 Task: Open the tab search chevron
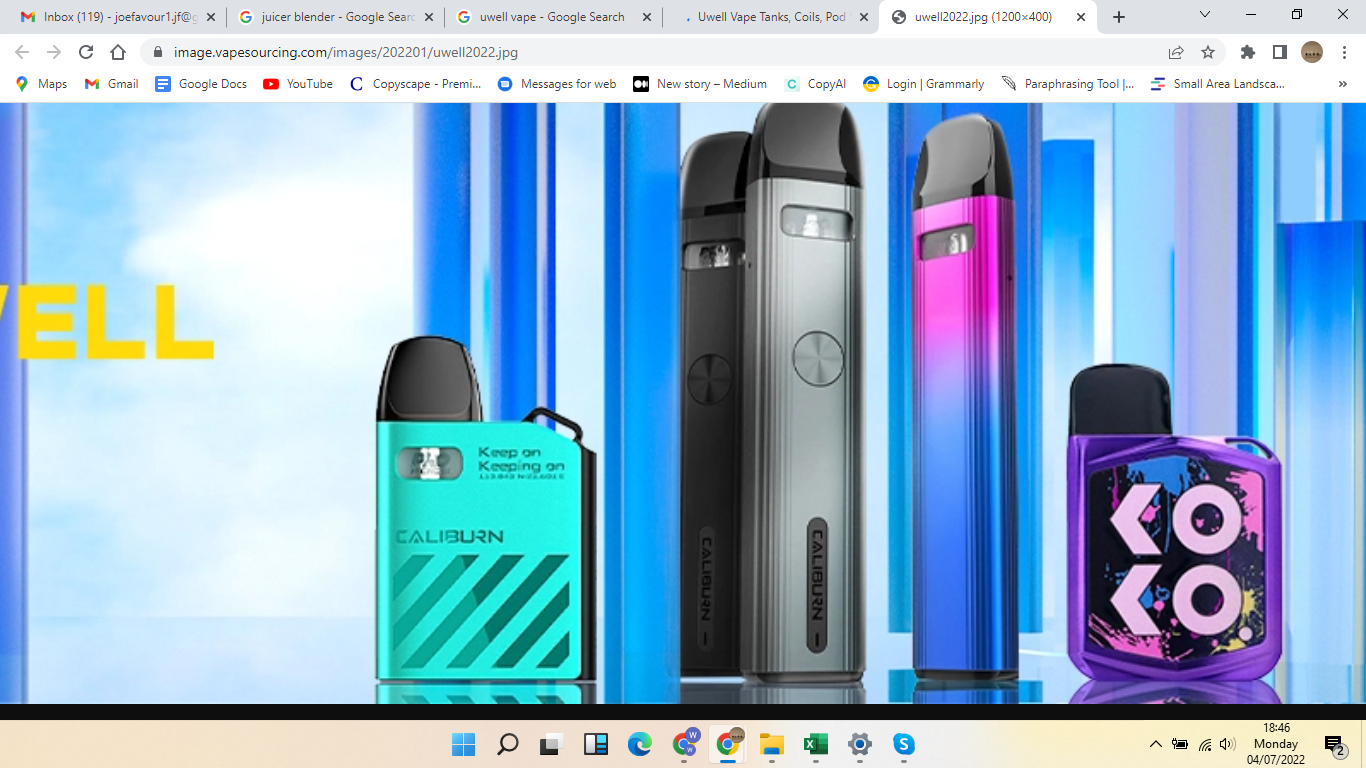[1203, 16]
